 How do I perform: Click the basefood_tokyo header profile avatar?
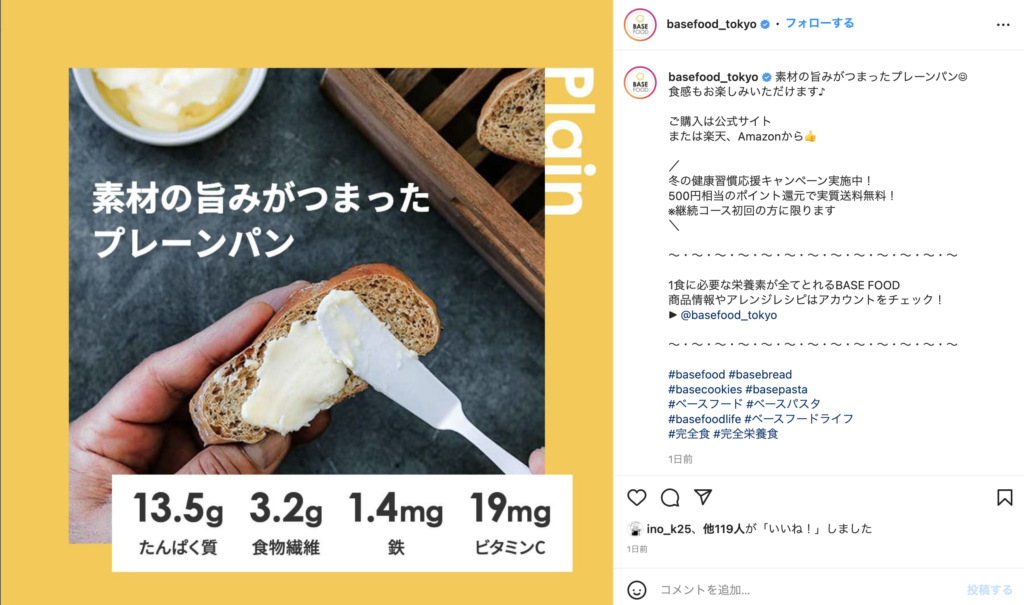640,25
